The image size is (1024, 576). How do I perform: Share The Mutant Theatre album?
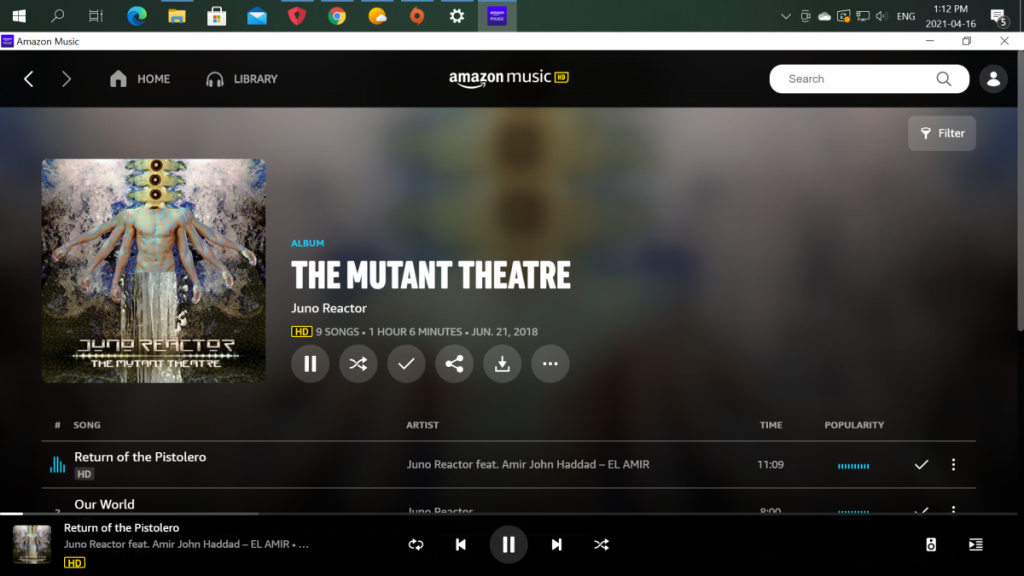coord(454,364)
